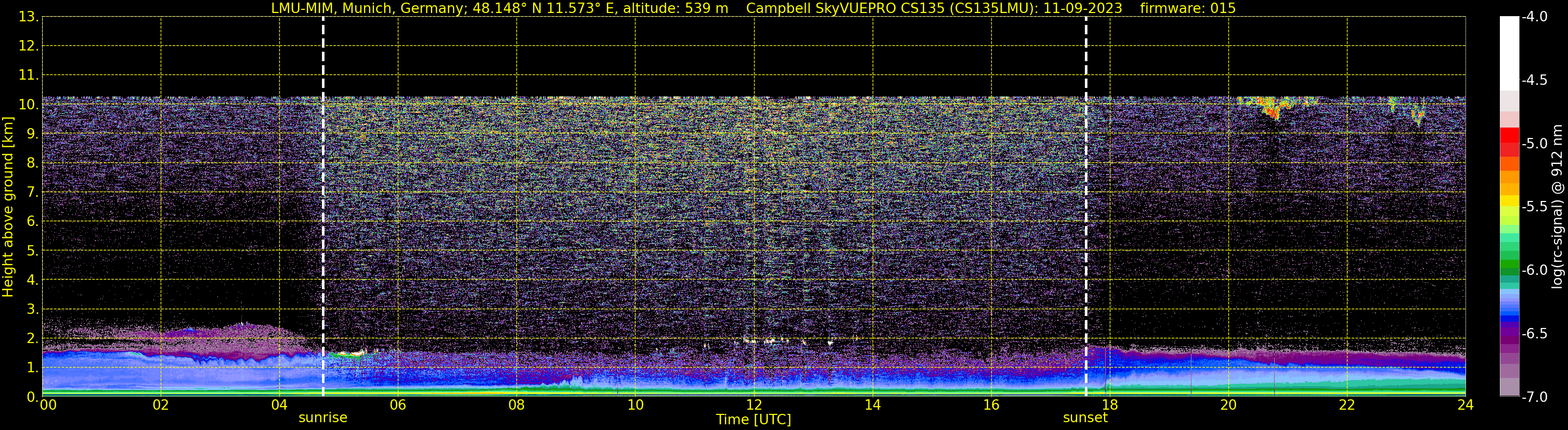Click the y-axis tick label '4.'
Viewport: 1568px width, 430px height.
[x=33, y=280]
